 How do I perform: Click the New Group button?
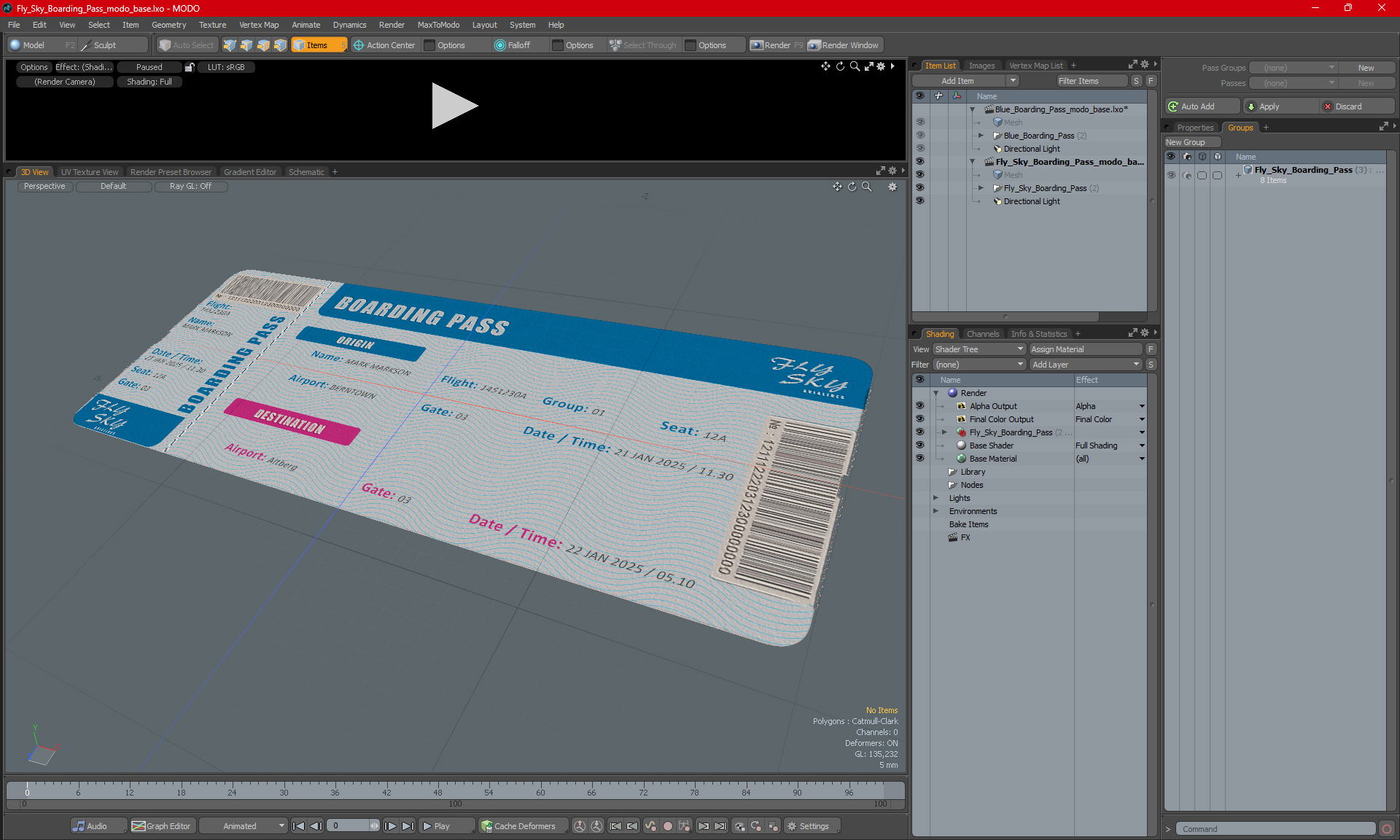(1192, 142)
